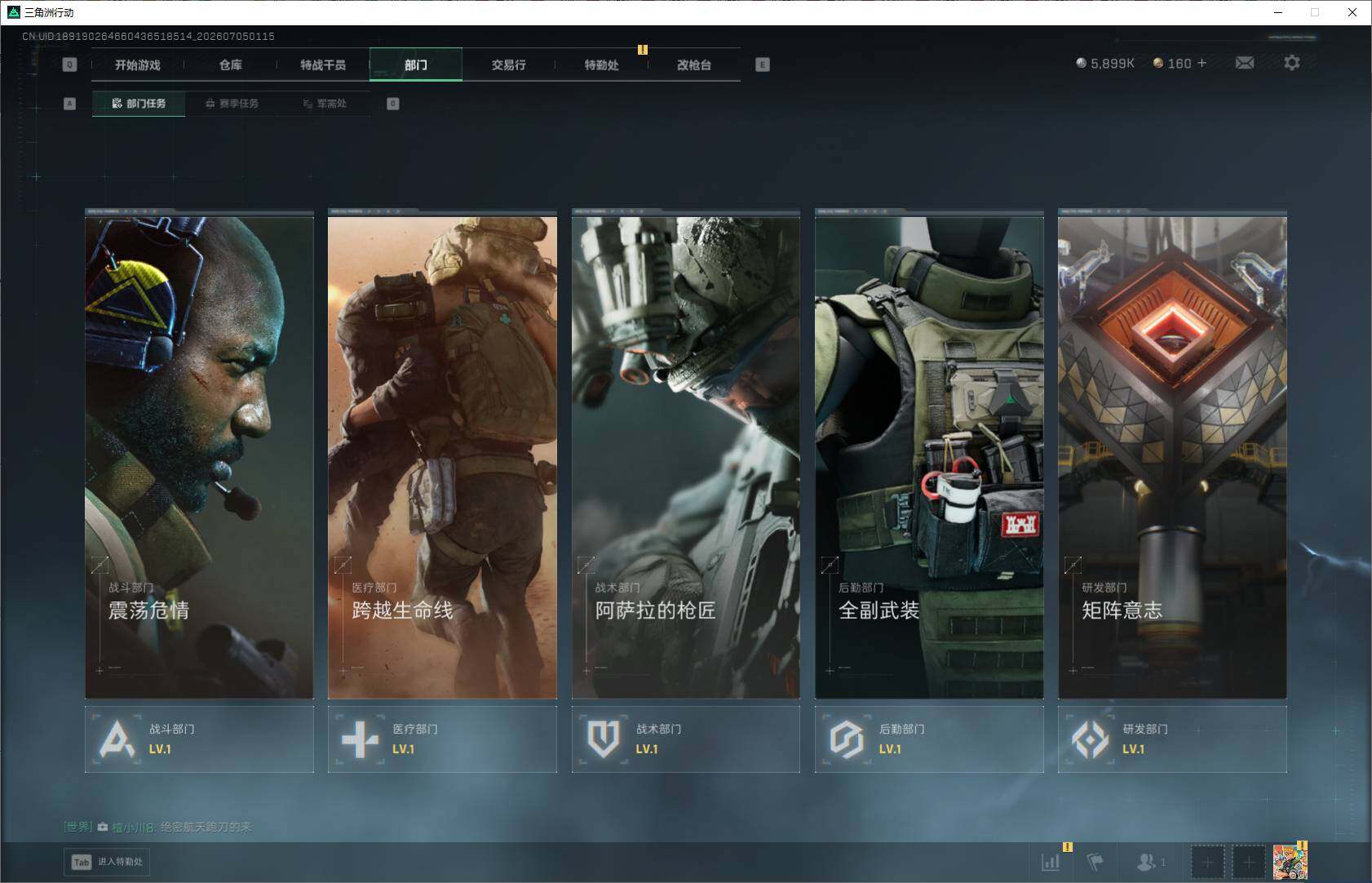Open the friends icon in bottom bar
This screenshot has height=883, width=1372.
pos(1151,861)
